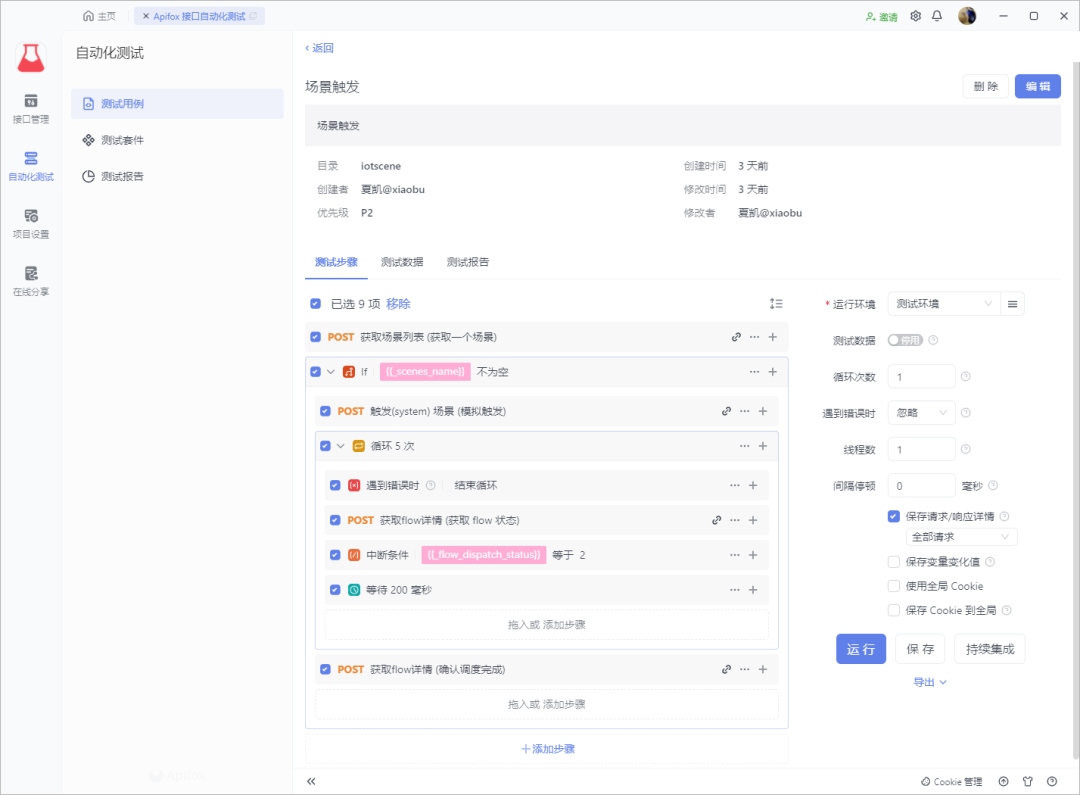Open the 遇到错误时 dropdown showing 忽略
This screenshot has width=1080, height=795.
coord(920,412)
